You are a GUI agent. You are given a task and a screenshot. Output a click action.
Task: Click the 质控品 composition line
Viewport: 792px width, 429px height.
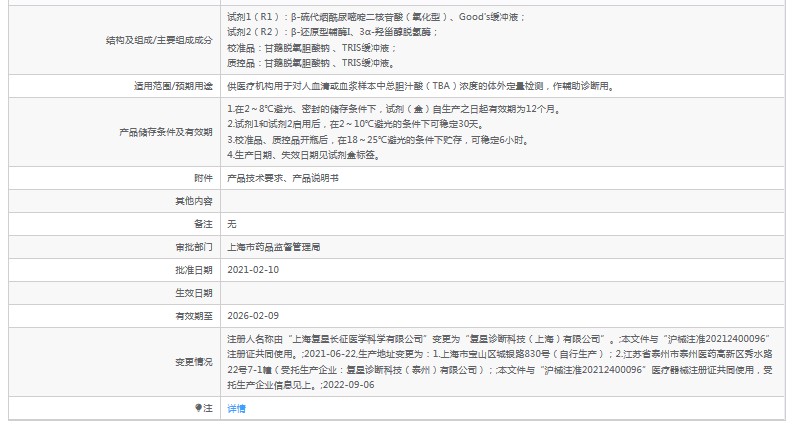312,63
